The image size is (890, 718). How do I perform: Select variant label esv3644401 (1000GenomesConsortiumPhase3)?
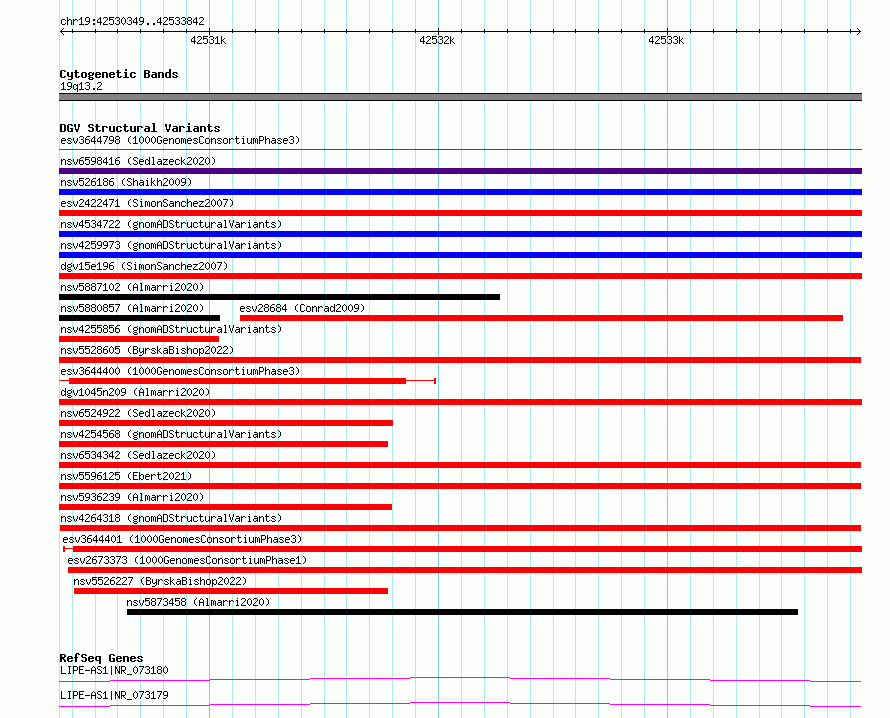pos(182,539)
